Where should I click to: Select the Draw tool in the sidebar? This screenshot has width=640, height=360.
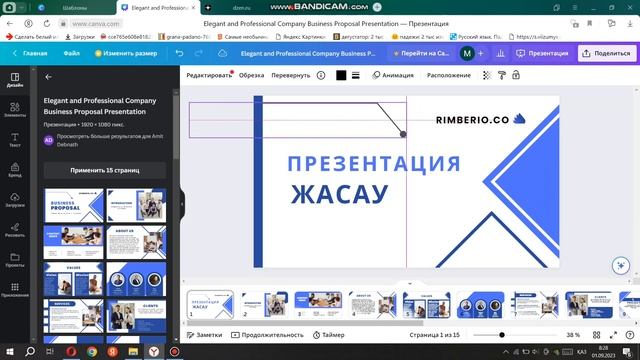tap(15, 230)
